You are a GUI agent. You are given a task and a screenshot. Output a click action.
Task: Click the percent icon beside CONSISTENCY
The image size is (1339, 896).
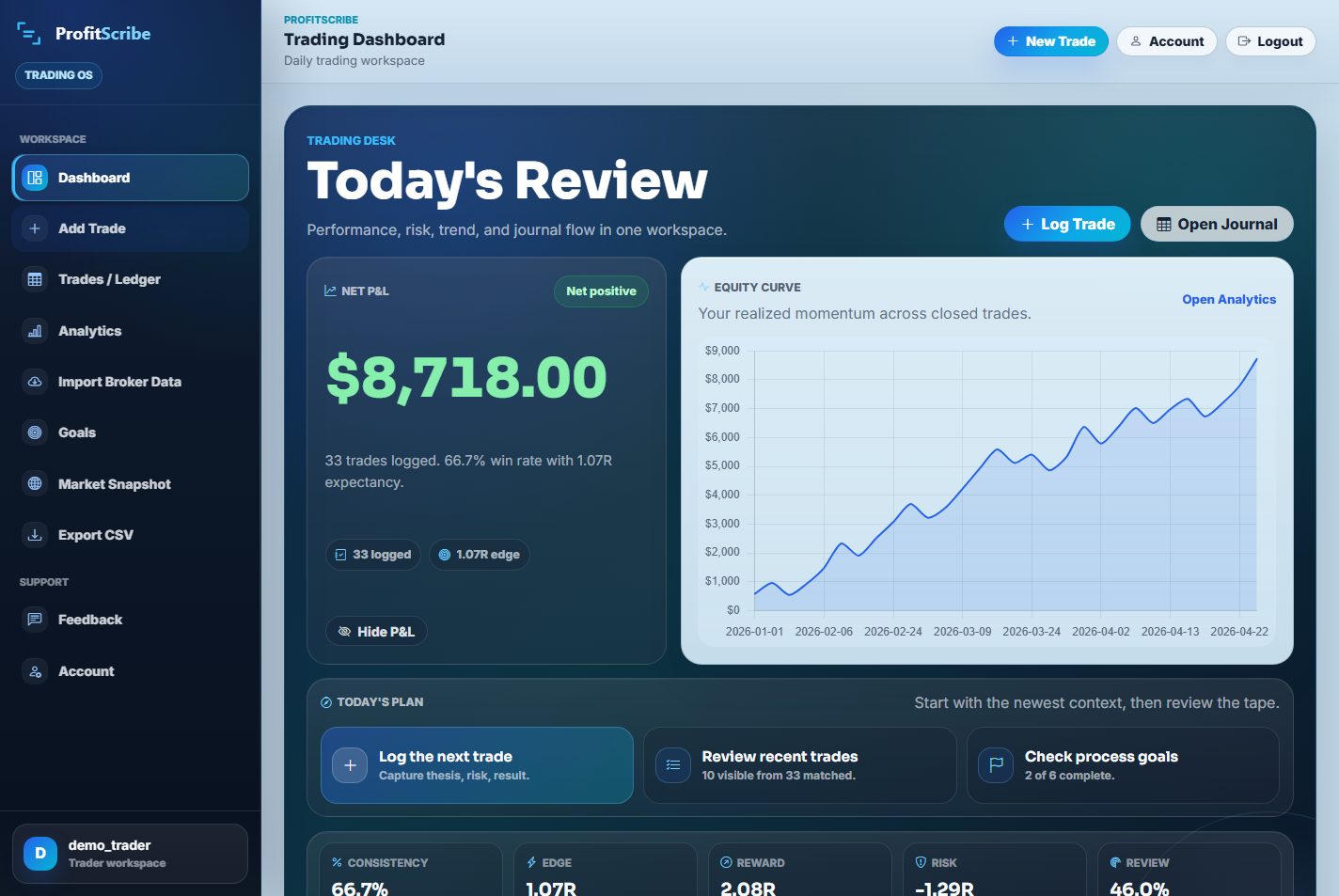click(337, 862)
